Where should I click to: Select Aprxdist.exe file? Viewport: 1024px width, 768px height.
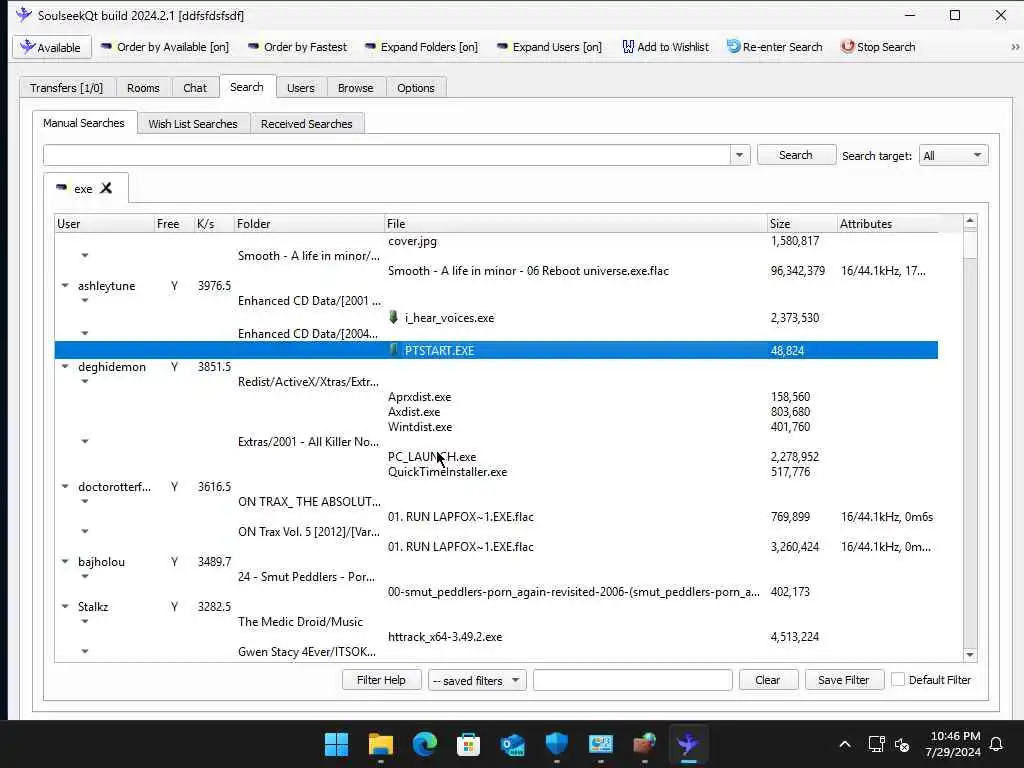point(419,396)
